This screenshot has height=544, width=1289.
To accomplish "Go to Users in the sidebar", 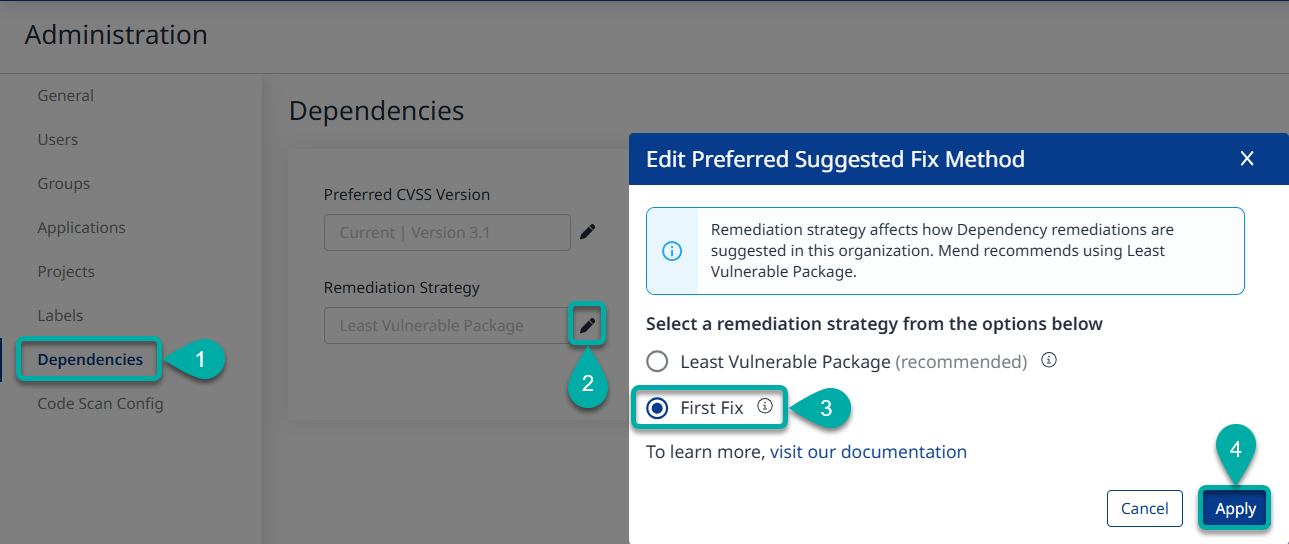I will [x=58, y=140].
